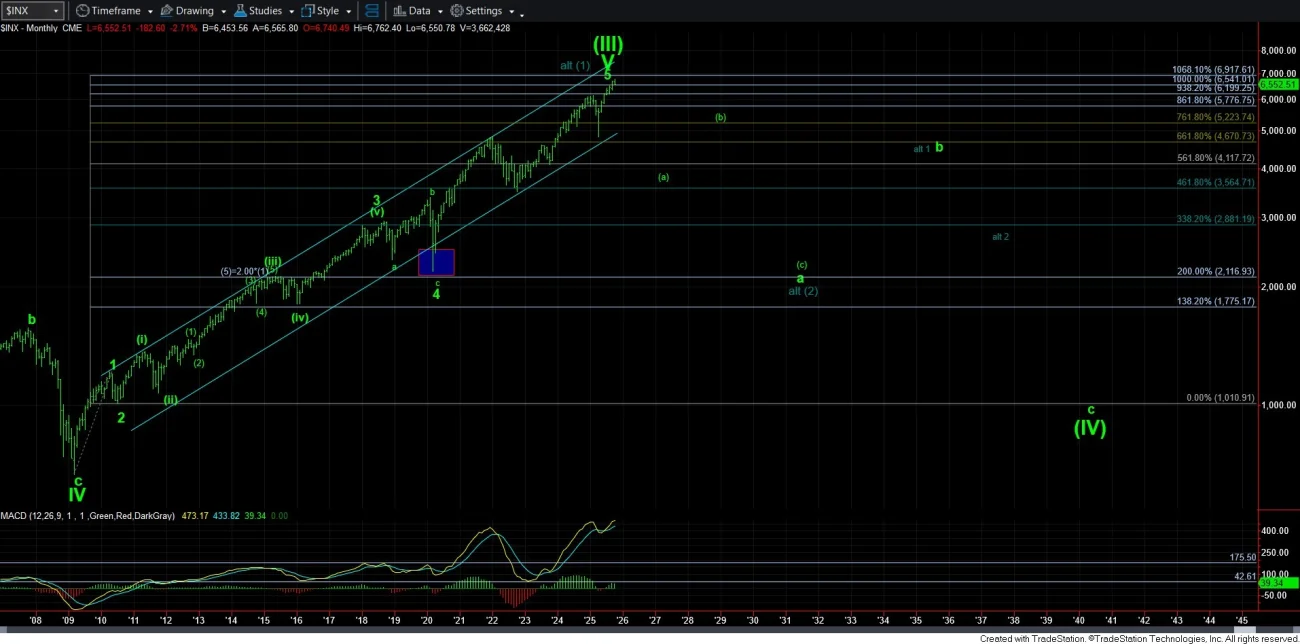
Task: Click the Data bar chart icon
Action: 398,11
